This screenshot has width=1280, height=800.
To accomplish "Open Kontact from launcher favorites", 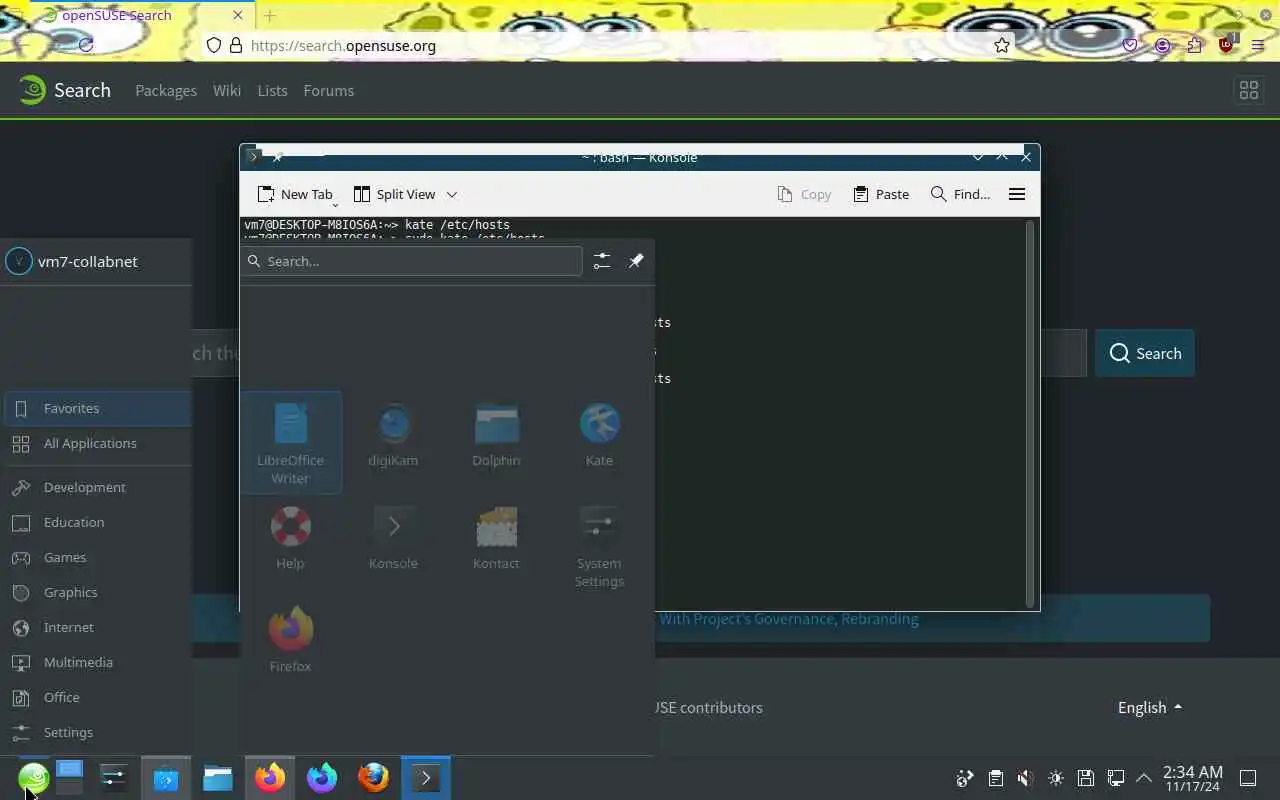I will click(496, 537).
